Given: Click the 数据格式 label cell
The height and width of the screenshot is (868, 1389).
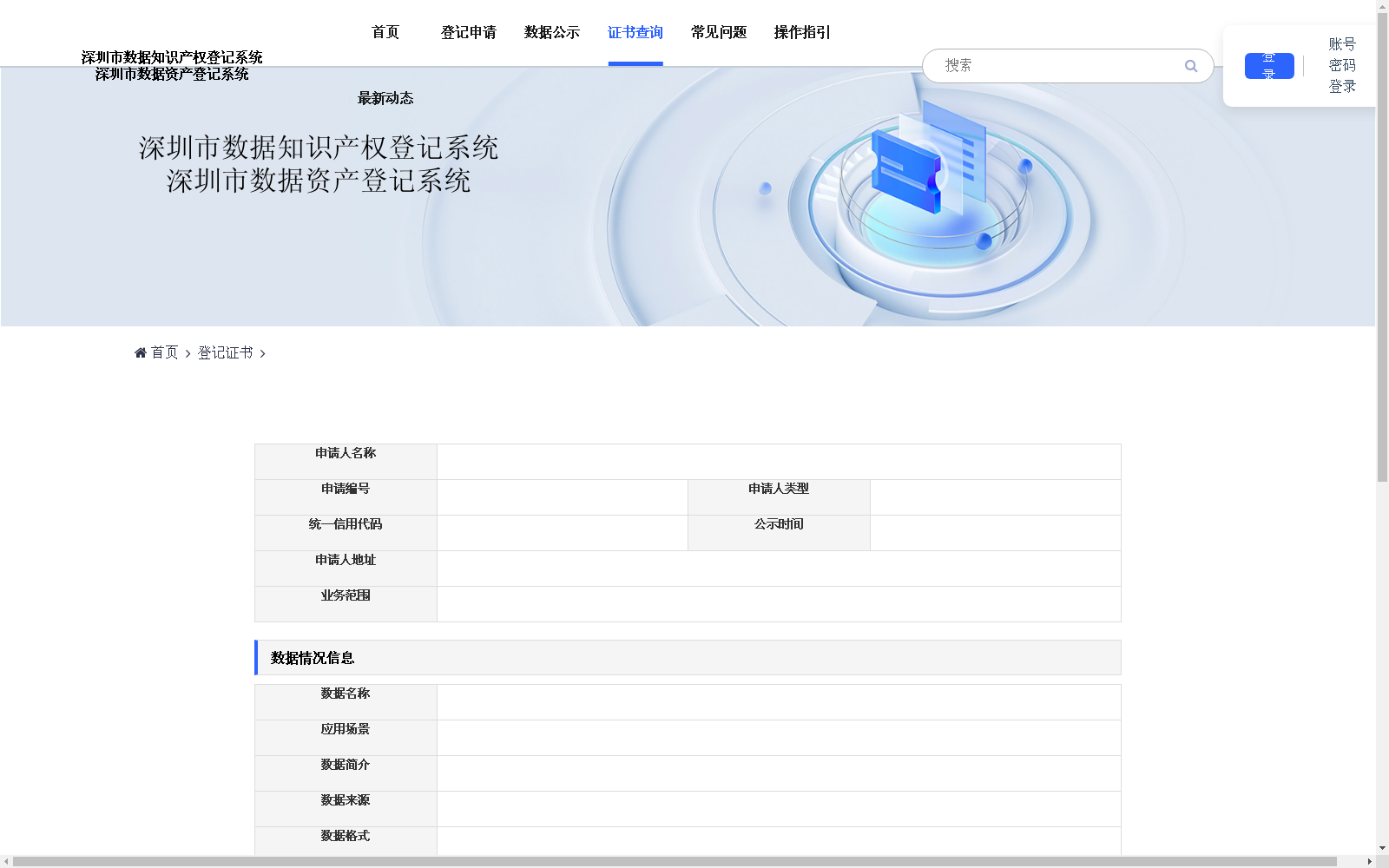Looking at the screenshot, I should click(346, 841).
